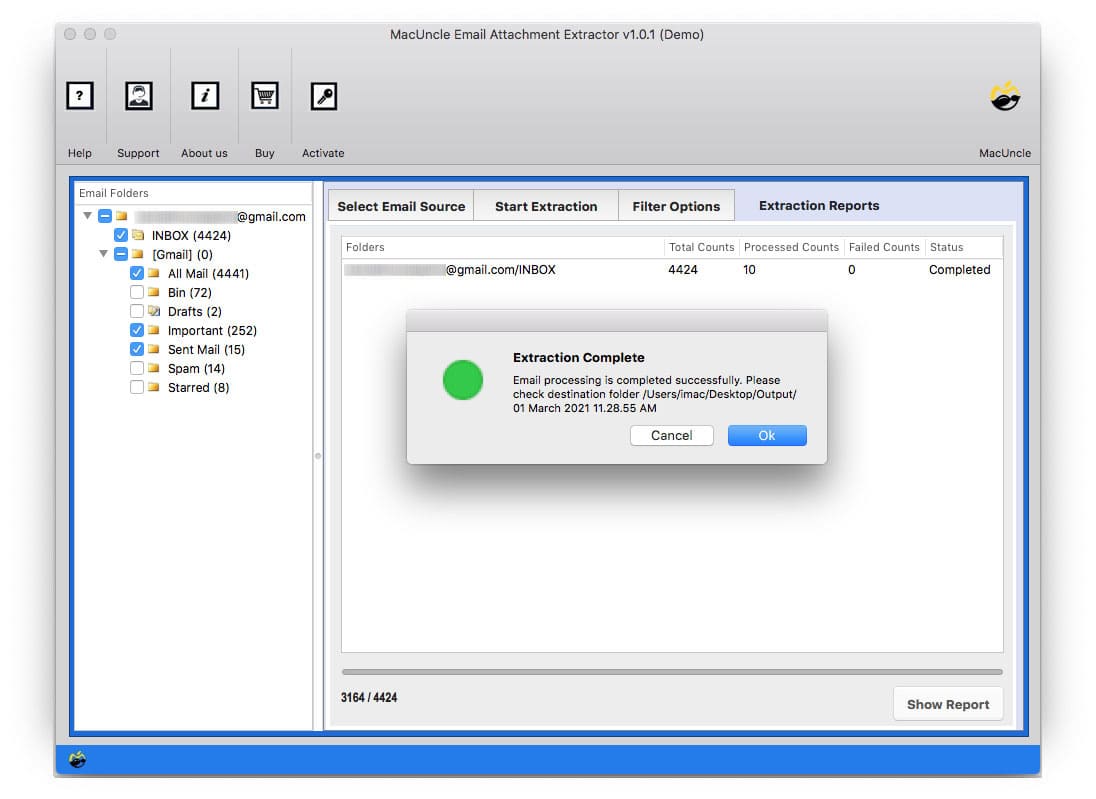The height and width of the screenshot is (799, 1096).
Task: Check the Spam (14) checkbox
Action: tap(137, 368)
